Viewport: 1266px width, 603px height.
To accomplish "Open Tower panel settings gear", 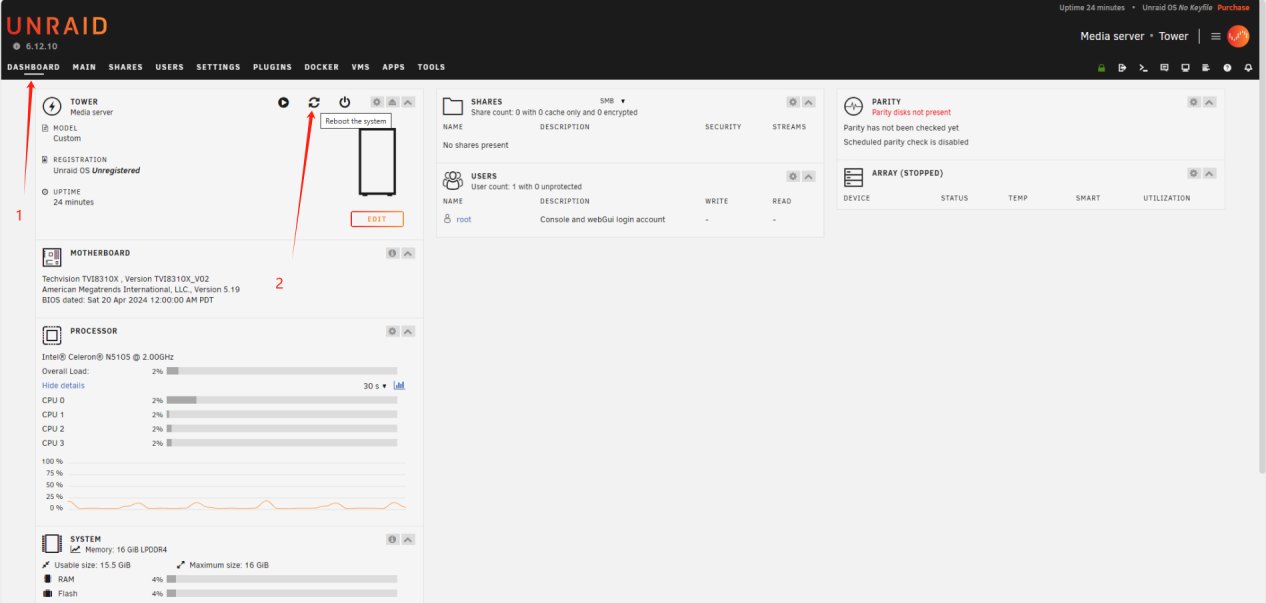I will [377, 102].
